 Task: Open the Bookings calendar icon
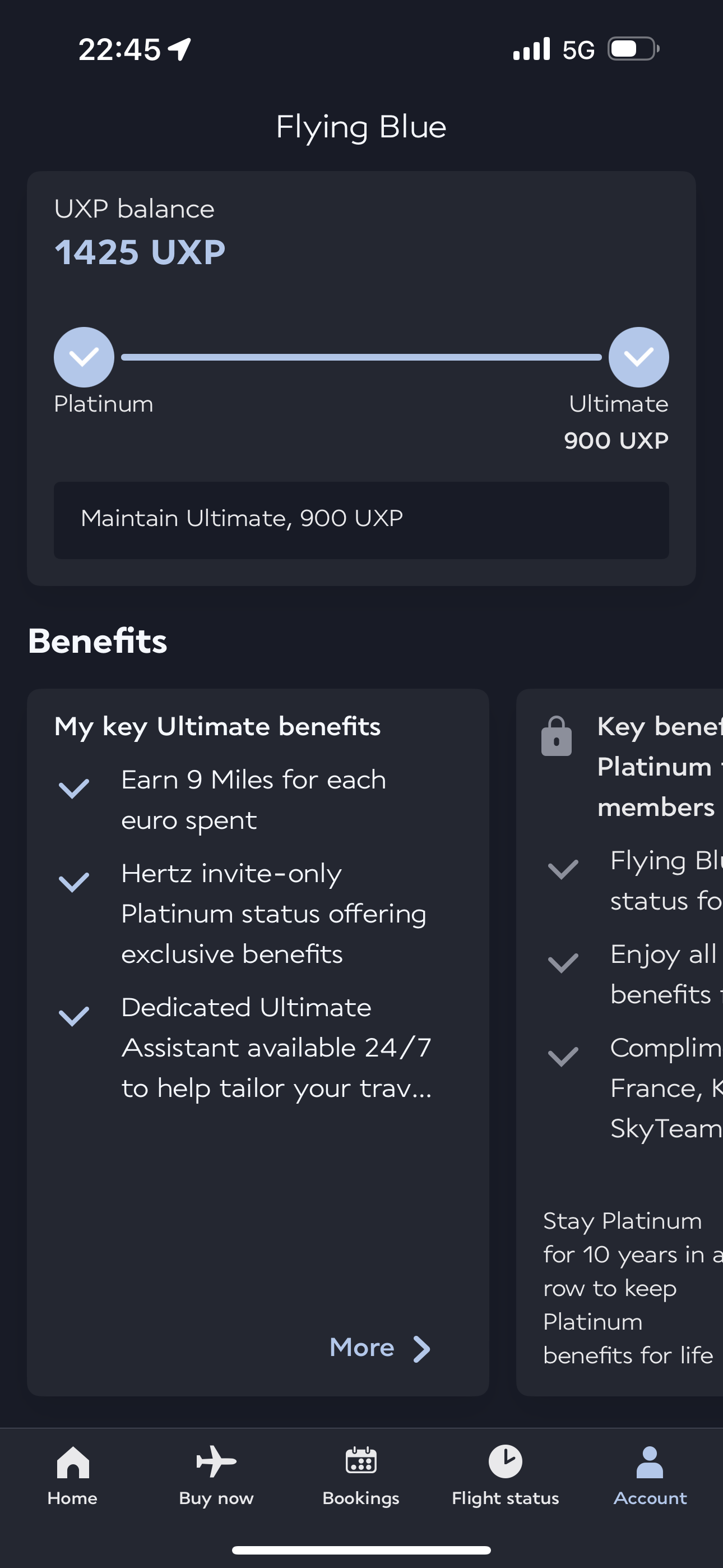(x=361, y=1460)
